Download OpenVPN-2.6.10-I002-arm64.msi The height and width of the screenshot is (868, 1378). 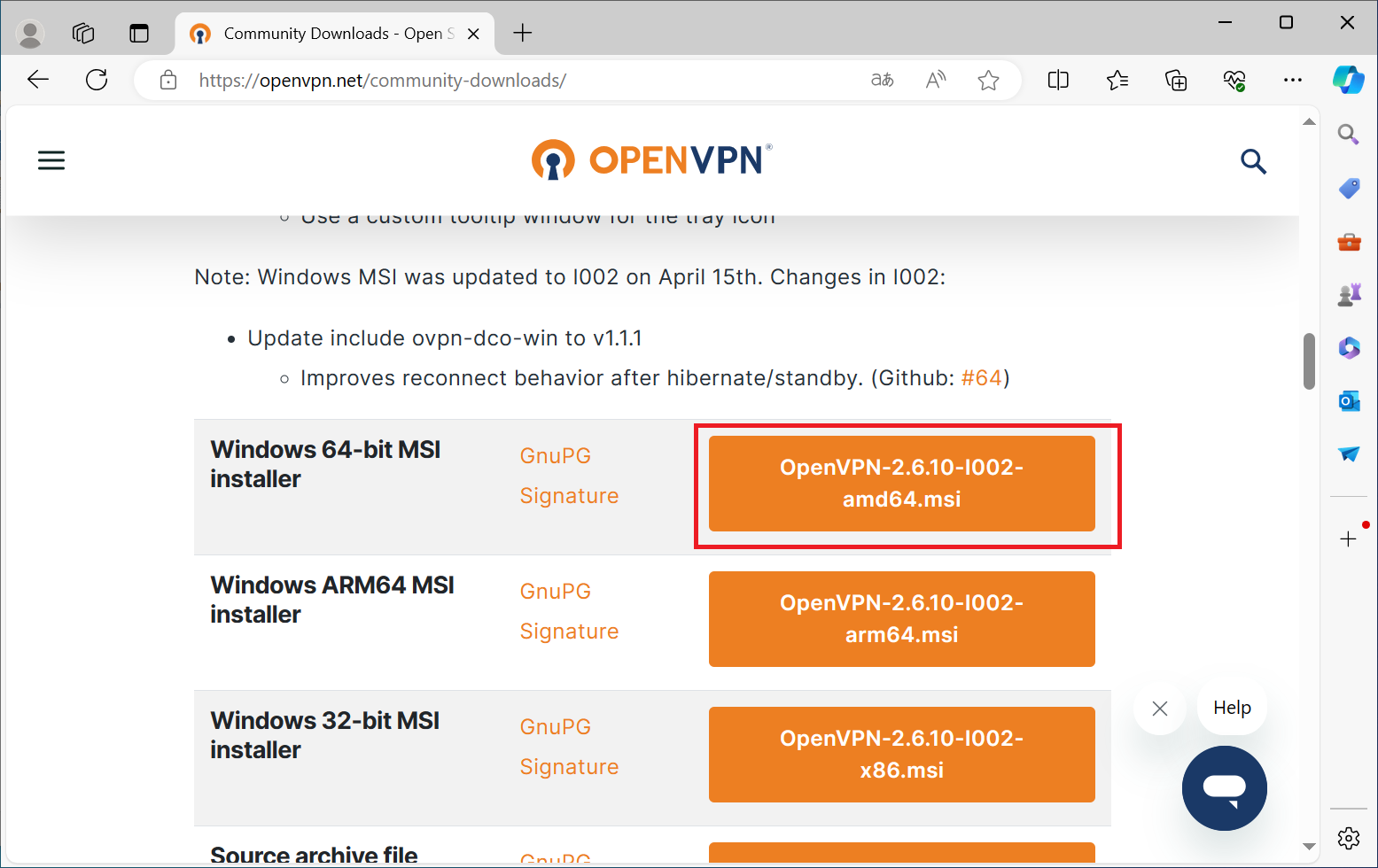[901, 619]
